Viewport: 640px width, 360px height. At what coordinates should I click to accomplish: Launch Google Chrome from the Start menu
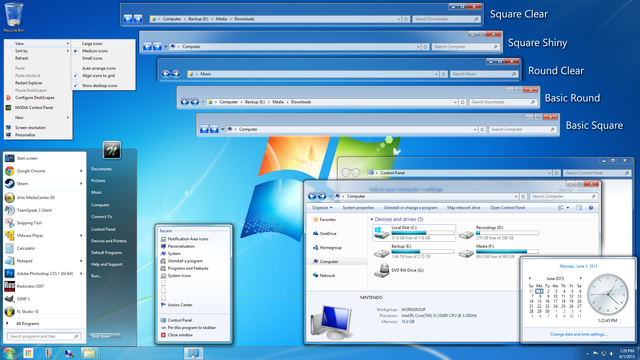tap(44, 171)
